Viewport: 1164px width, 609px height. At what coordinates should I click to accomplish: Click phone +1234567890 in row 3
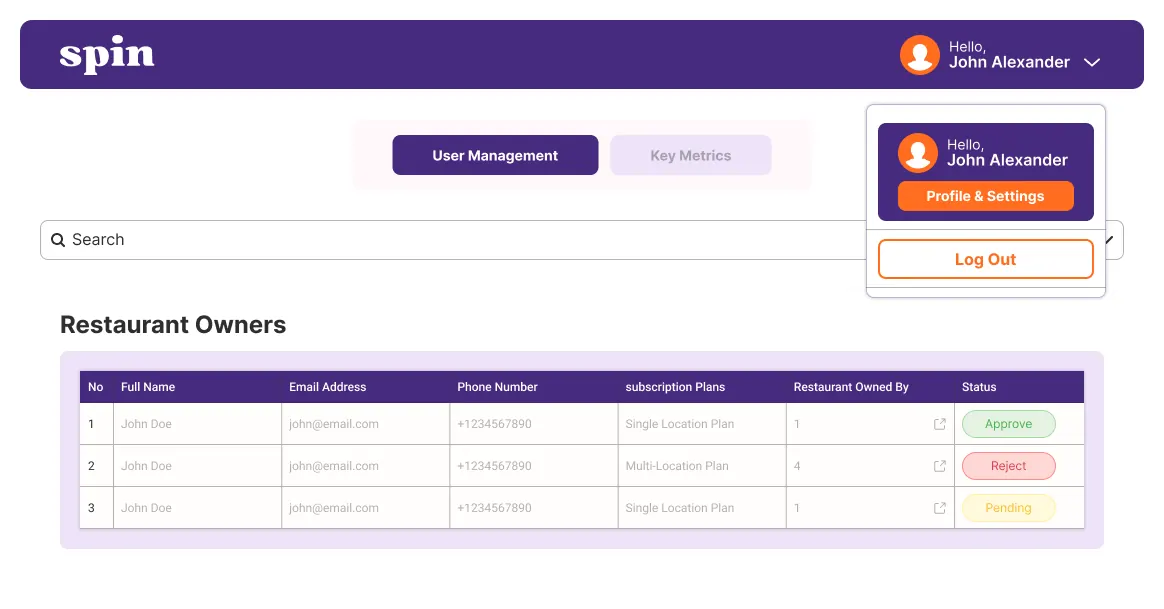pos(494,508)
